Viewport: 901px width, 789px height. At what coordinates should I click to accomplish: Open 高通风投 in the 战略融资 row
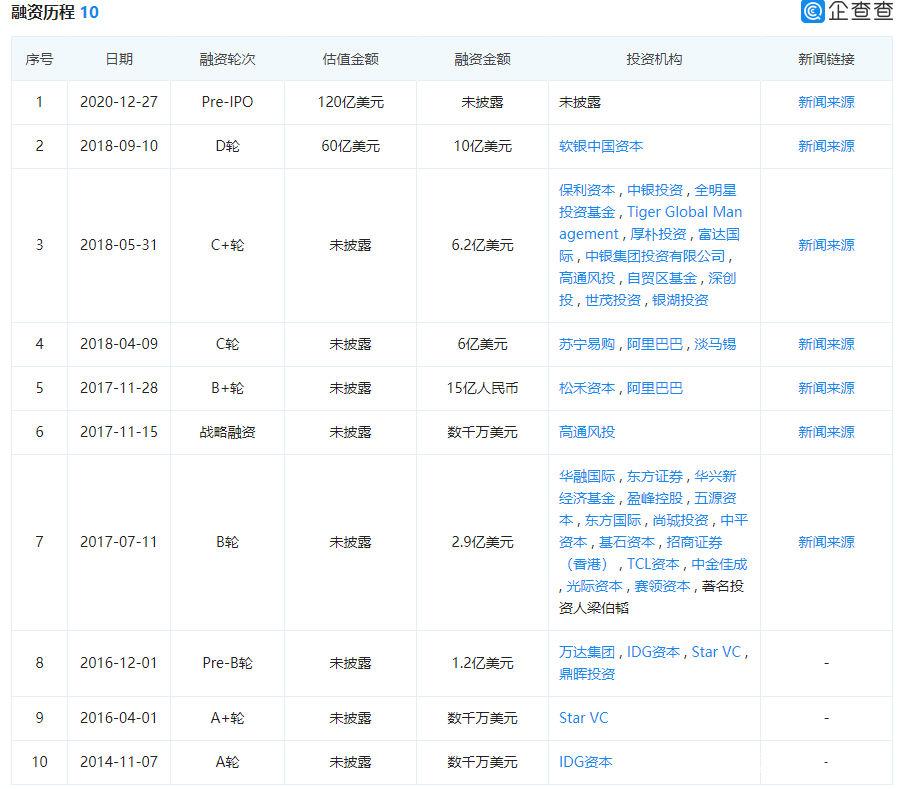[x=587, y=432]
